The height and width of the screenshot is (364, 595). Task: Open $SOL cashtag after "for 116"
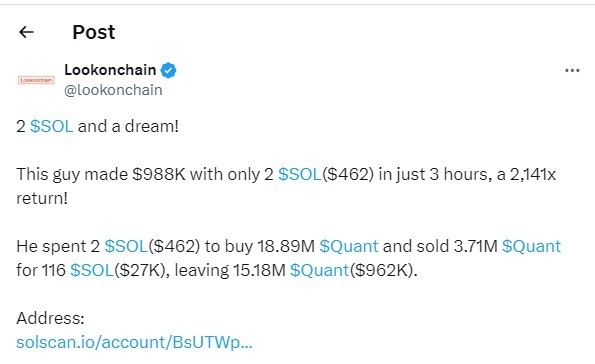click(92, 270)
